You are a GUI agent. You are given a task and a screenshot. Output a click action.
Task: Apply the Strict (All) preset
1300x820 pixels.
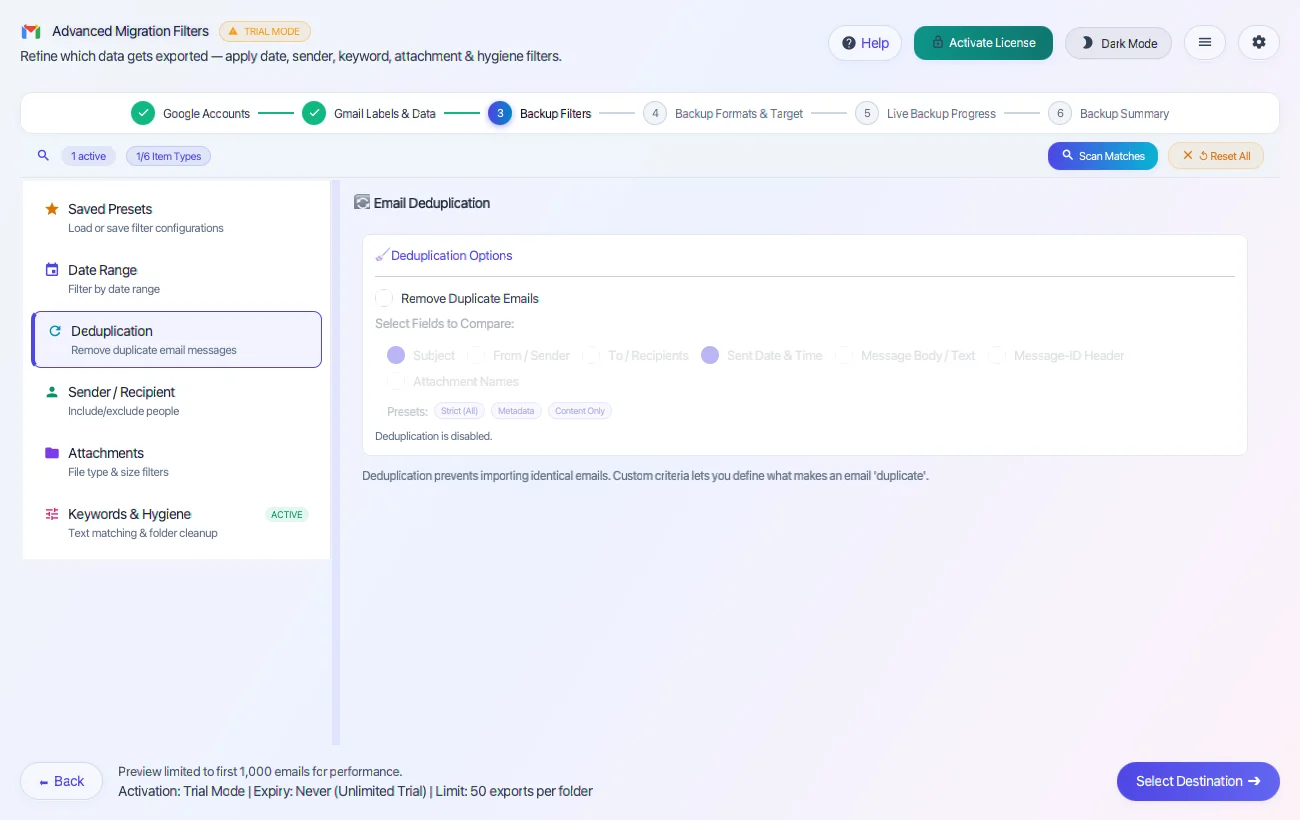click(x=461, y=411)
